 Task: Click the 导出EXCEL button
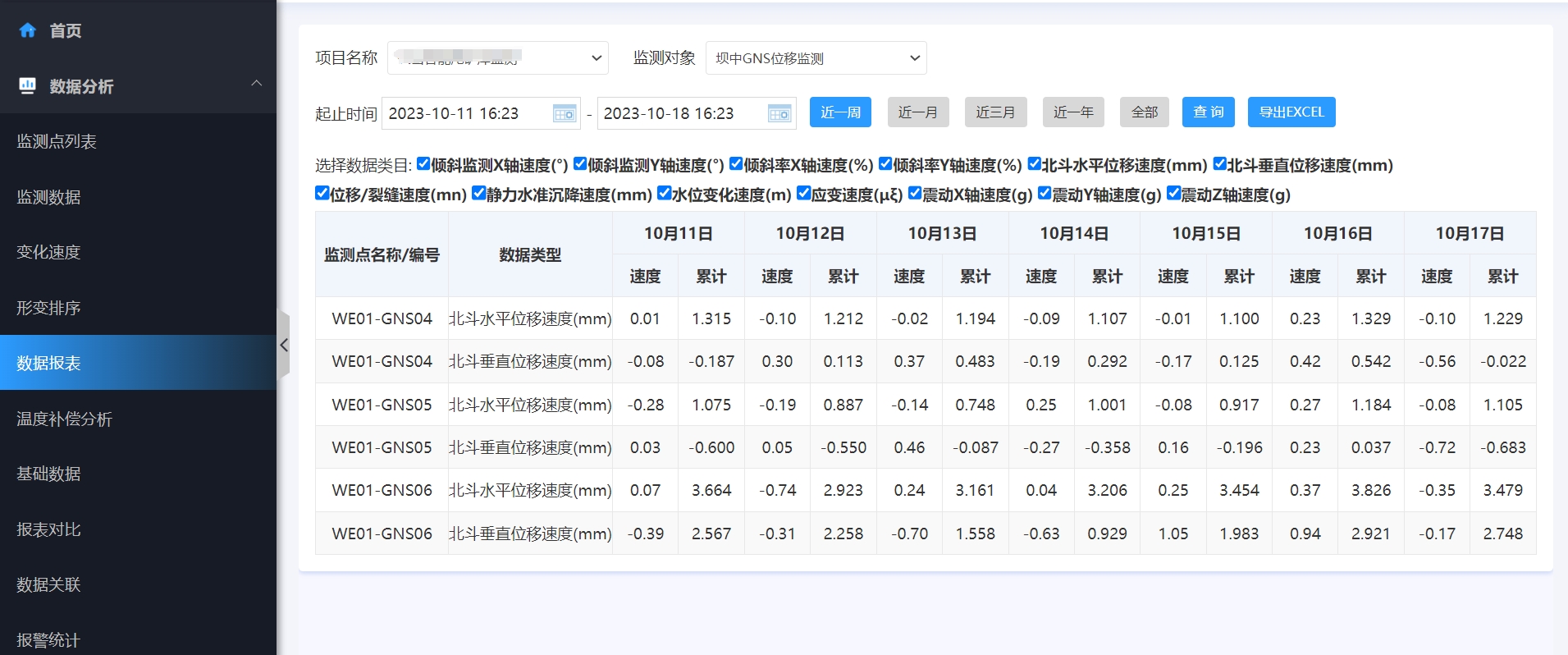[1291, 112]
